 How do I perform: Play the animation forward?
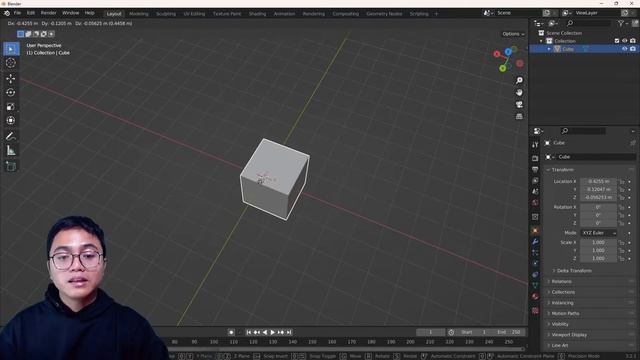click(273, 332)
